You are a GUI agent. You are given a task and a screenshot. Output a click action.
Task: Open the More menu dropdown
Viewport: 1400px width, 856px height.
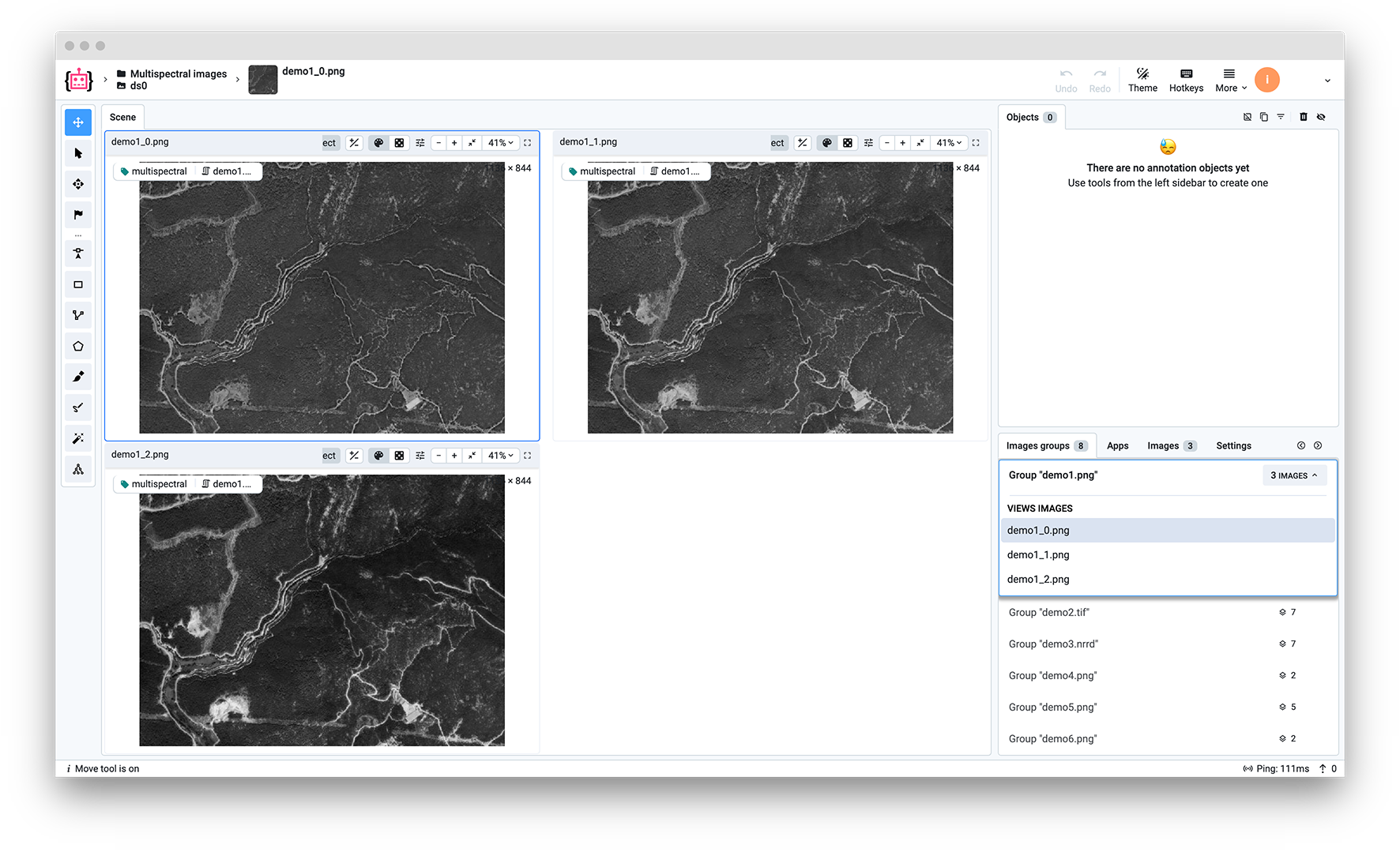1230,80
